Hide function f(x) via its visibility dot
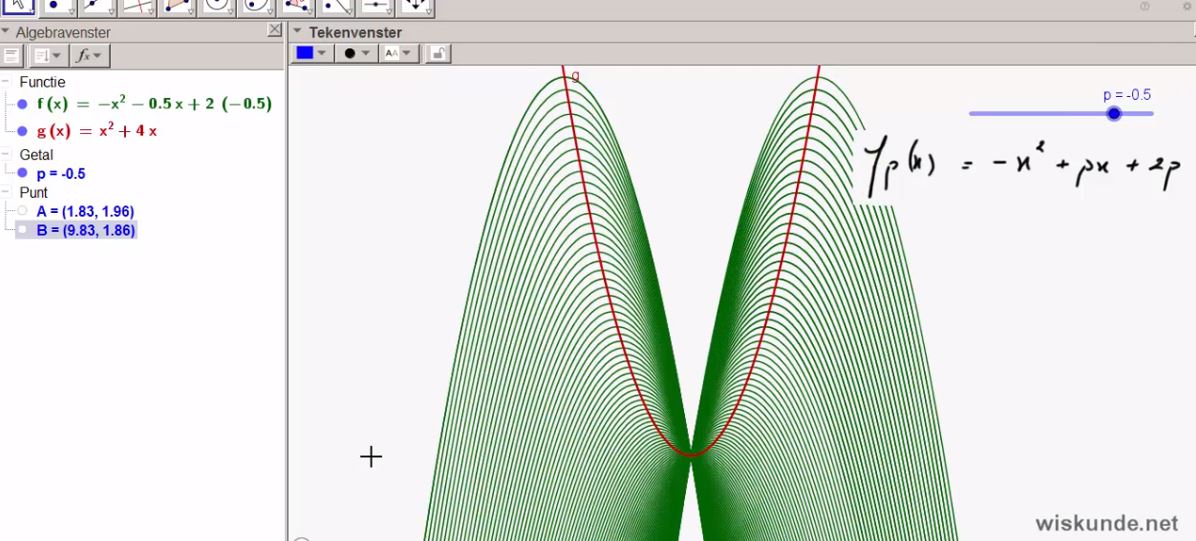This screenshot has height=541, width=1196. tap(22, 105)
